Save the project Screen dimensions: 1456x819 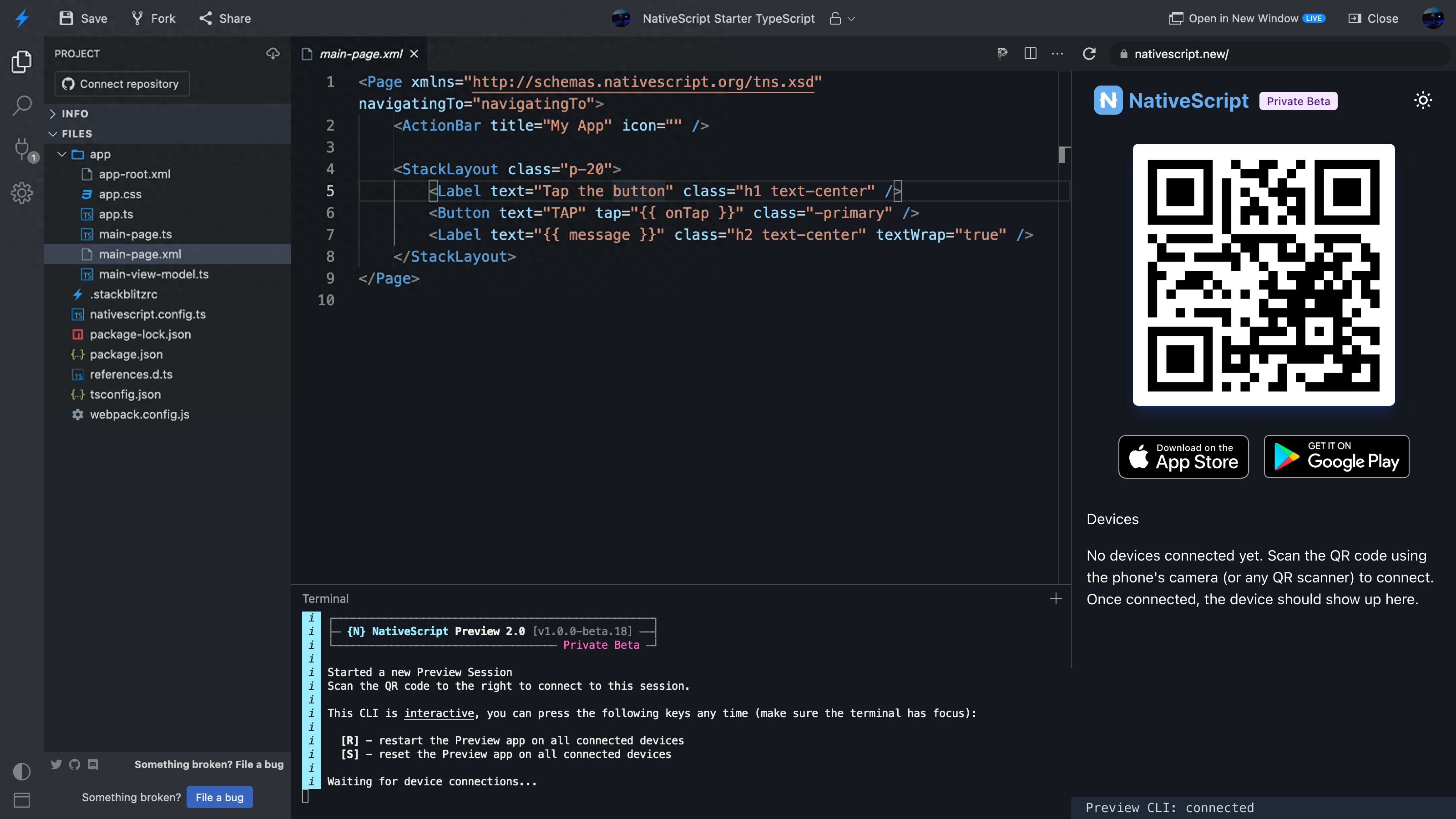83,18
